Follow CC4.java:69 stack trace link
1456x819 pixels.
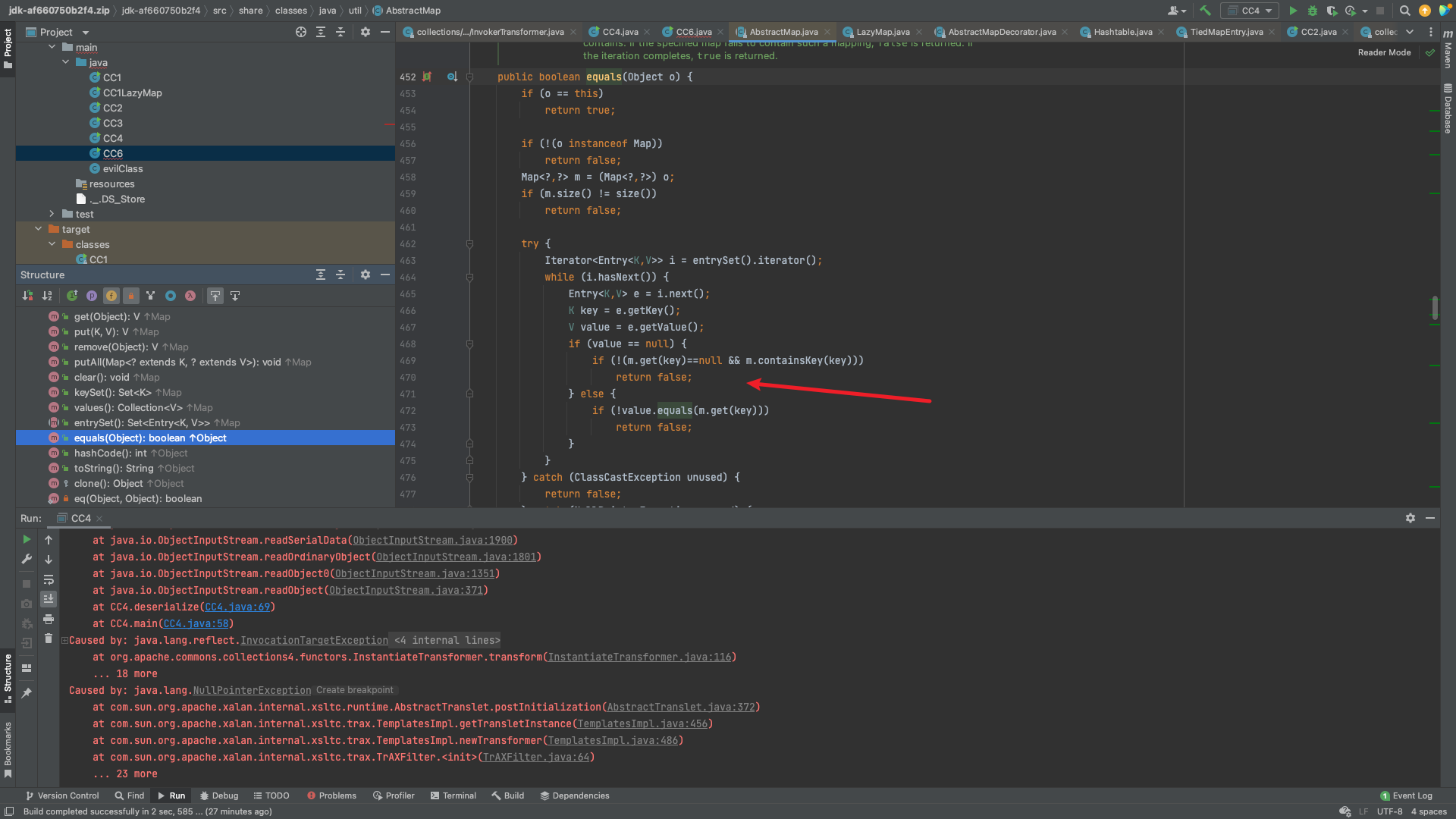click(x=237, y=607)
